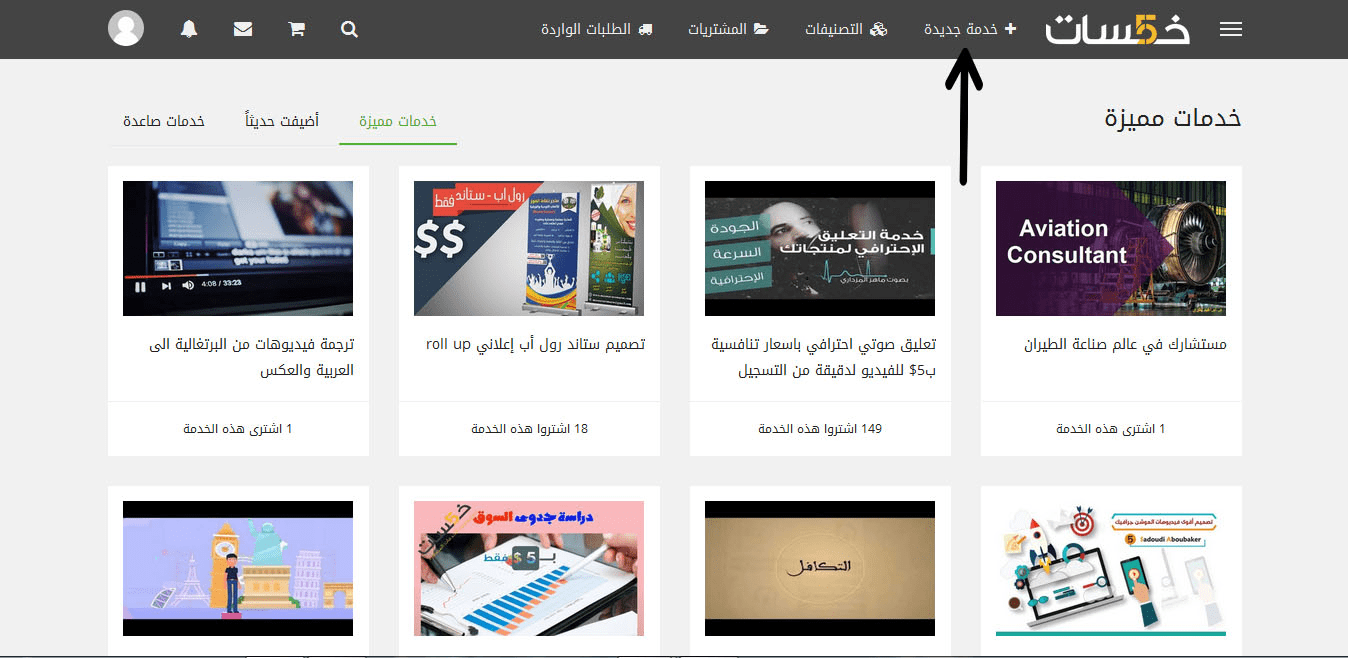Image resolution: width=1348 pixels, height=658 pixels.
Task: Open the voice-over commentary service thumbnail
Action: 820,248
